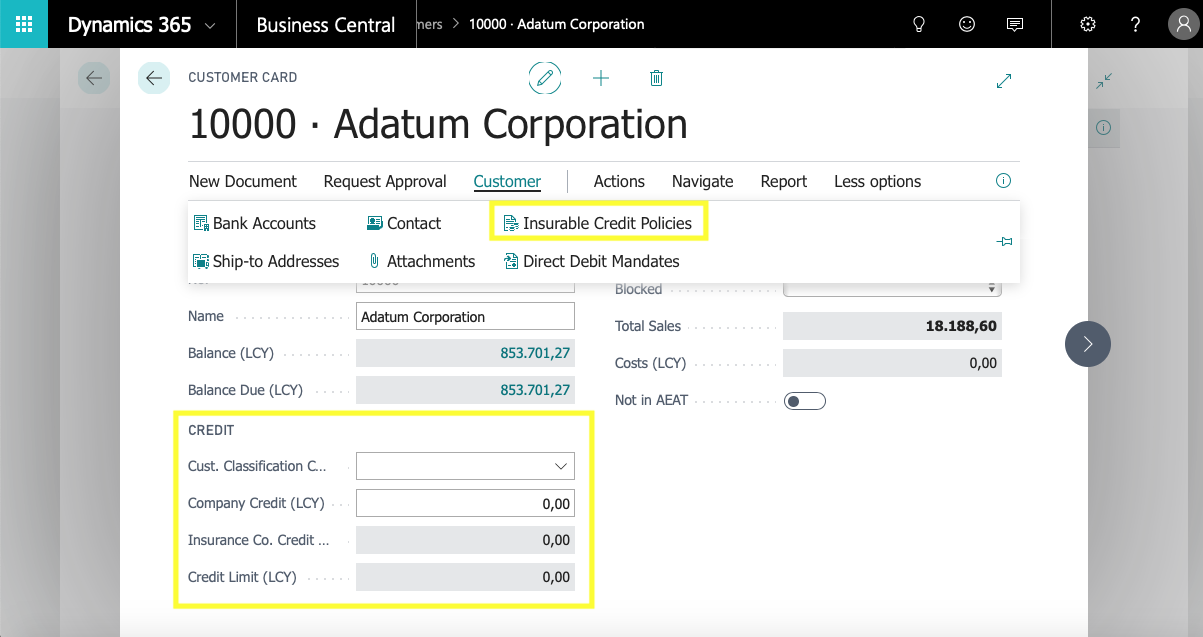Click Costs (LCY) value 0,00
1203x637 pixels.
tap(892, 363)
